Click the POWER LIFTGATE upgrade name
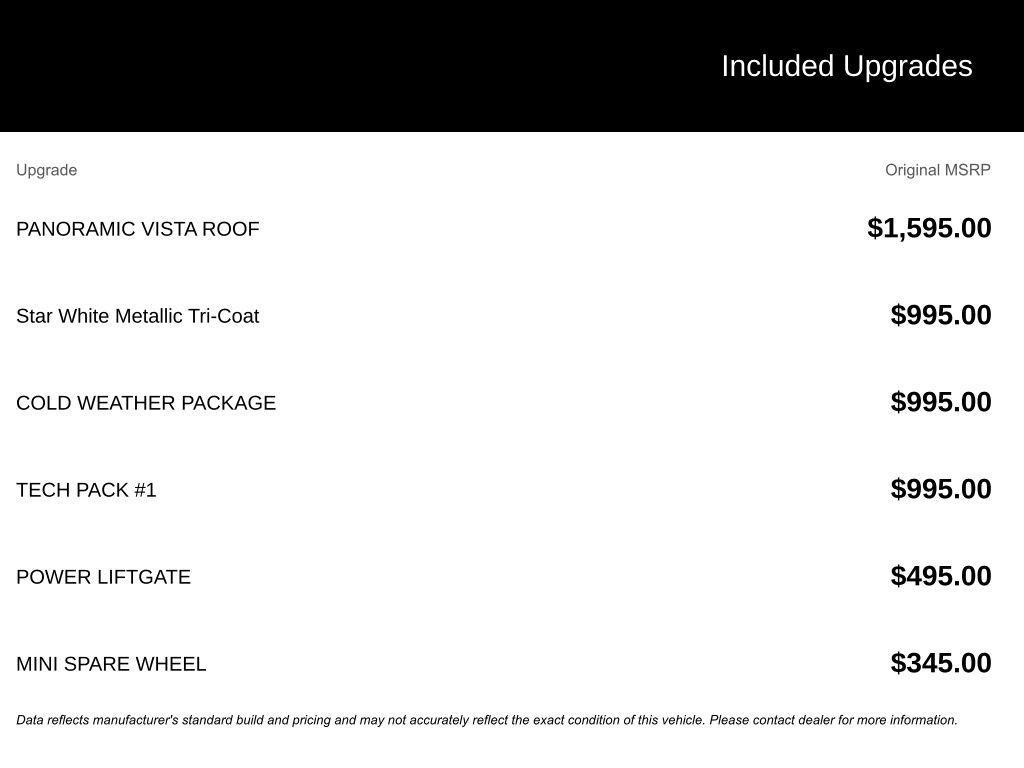The height and width of the screenshot is (768, 1024). 103,577
